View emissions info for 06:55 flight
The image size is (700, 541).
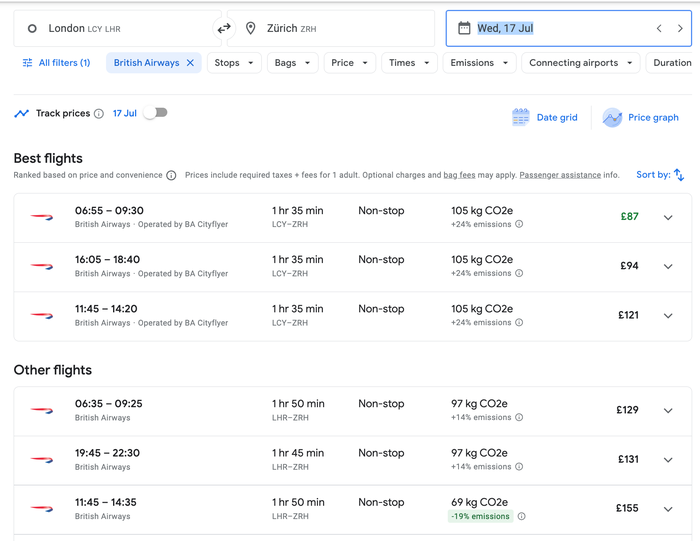[519, 224]
